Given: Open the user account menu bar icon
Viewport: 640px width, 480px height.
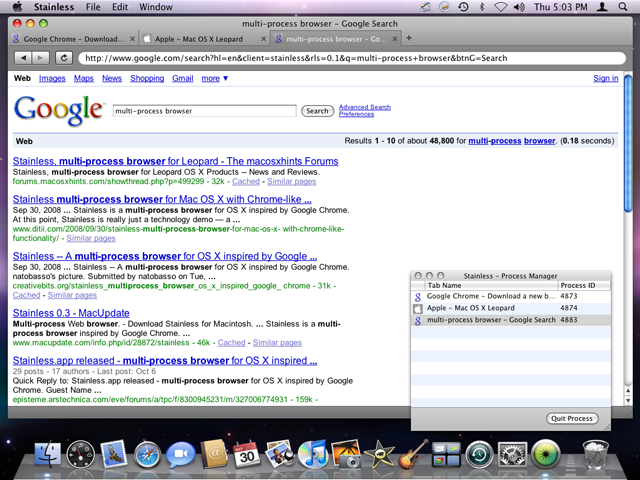Looking at the screenshot, I should point(602,7).
